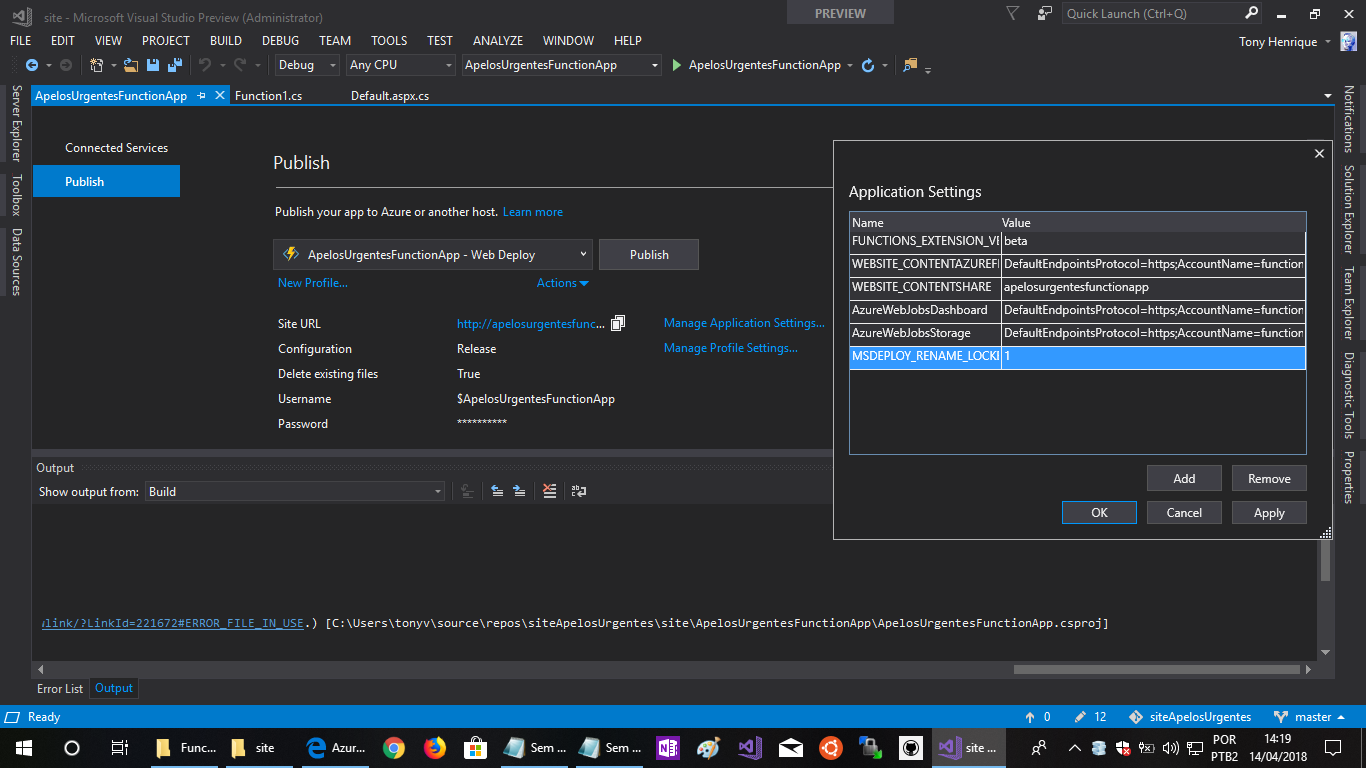Open feedback icon in the title bar
1366x768 pixels.
[x=1045, y=13]
